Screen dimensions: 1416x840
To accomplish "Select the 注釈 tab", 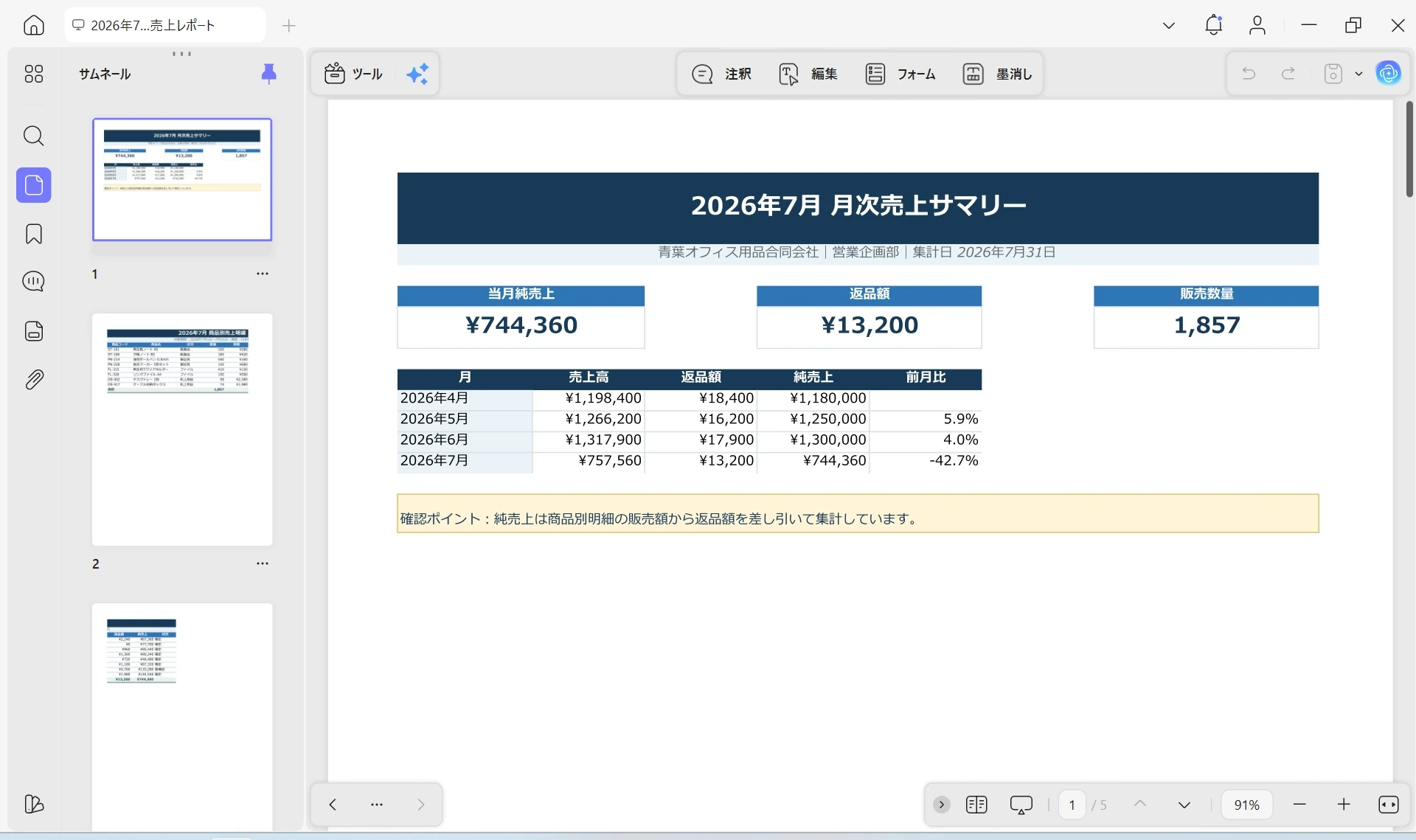I will (722, 74).
